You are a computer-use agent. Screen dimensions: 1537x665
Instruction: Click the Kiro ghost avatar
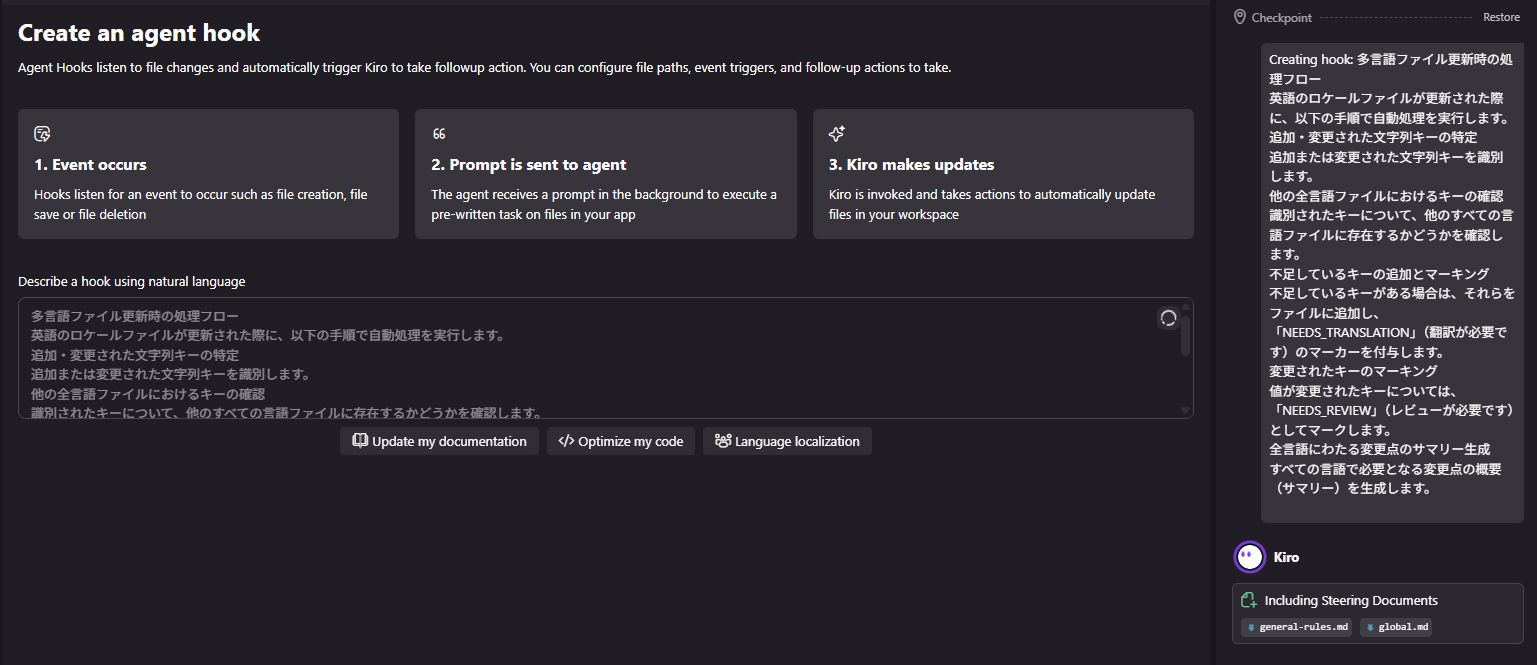pos(1250,557)
